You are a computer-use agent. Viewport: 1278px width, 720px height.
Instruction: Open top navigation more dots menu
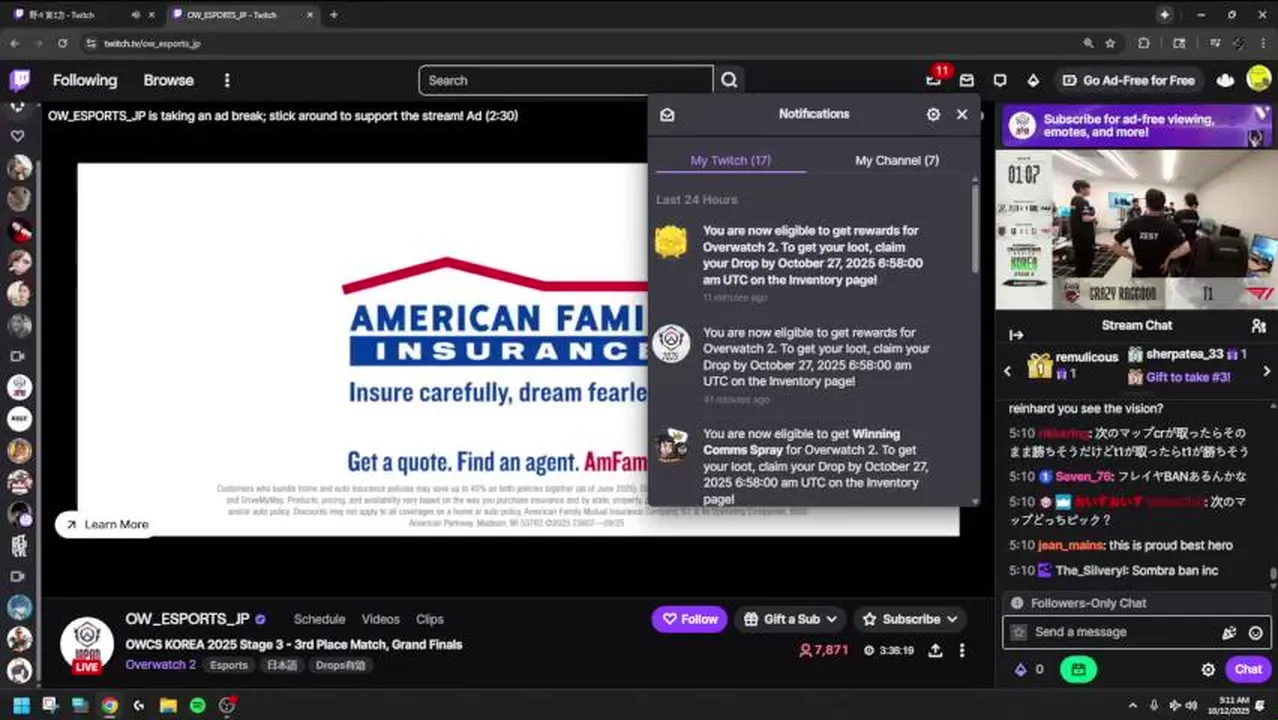(x=227, y=80)
